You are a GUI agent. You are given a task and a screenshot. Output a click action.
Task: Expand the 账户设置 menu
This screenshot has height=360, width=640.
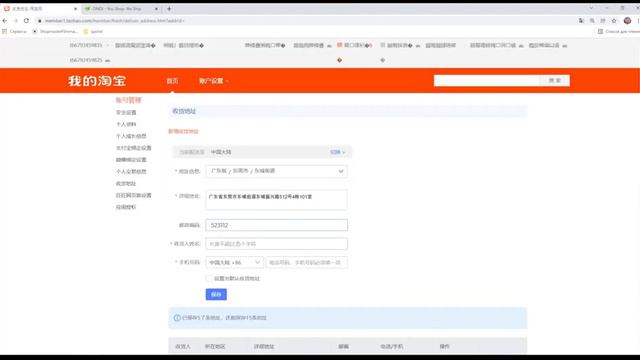click(213, 81)
